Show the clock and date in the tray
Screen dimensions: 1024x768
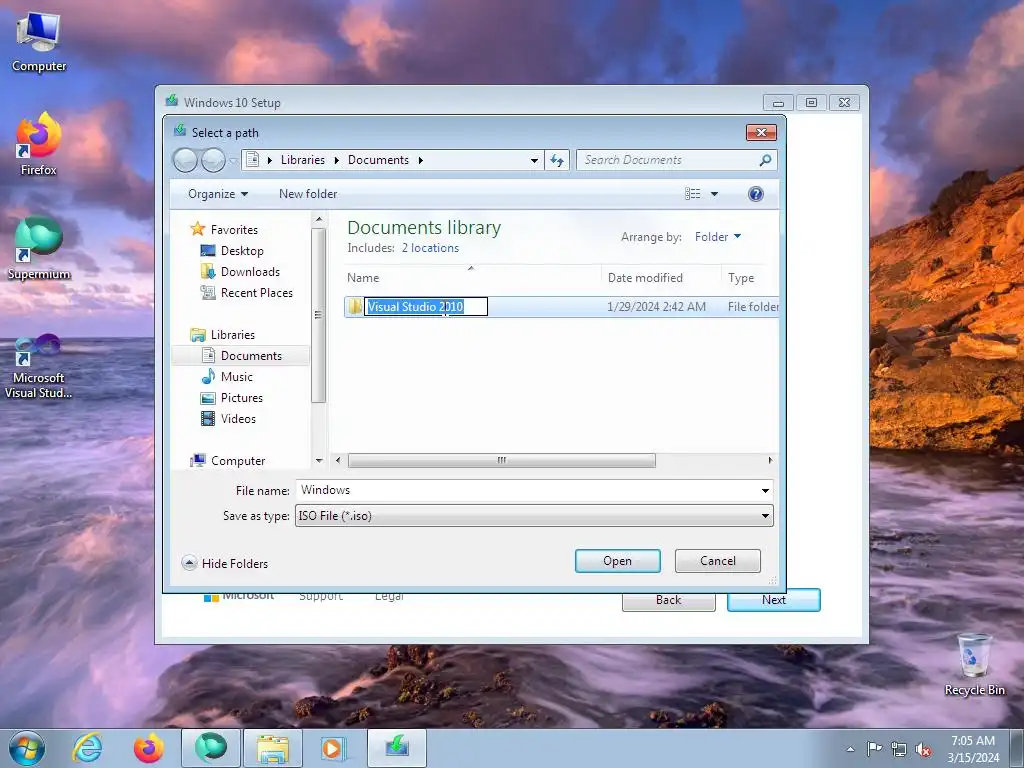[x=973, y=749]
